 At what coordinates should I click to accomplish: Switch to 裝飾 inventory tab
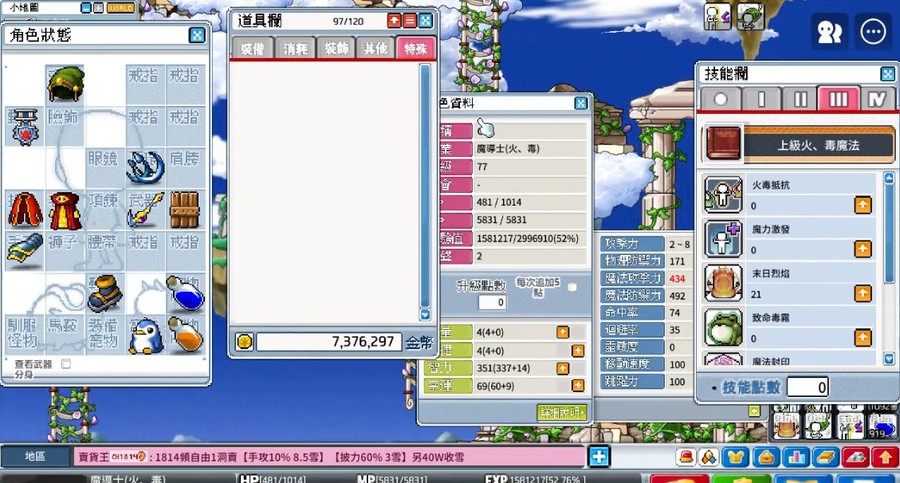pyautogui.click(x=336, y=49)
